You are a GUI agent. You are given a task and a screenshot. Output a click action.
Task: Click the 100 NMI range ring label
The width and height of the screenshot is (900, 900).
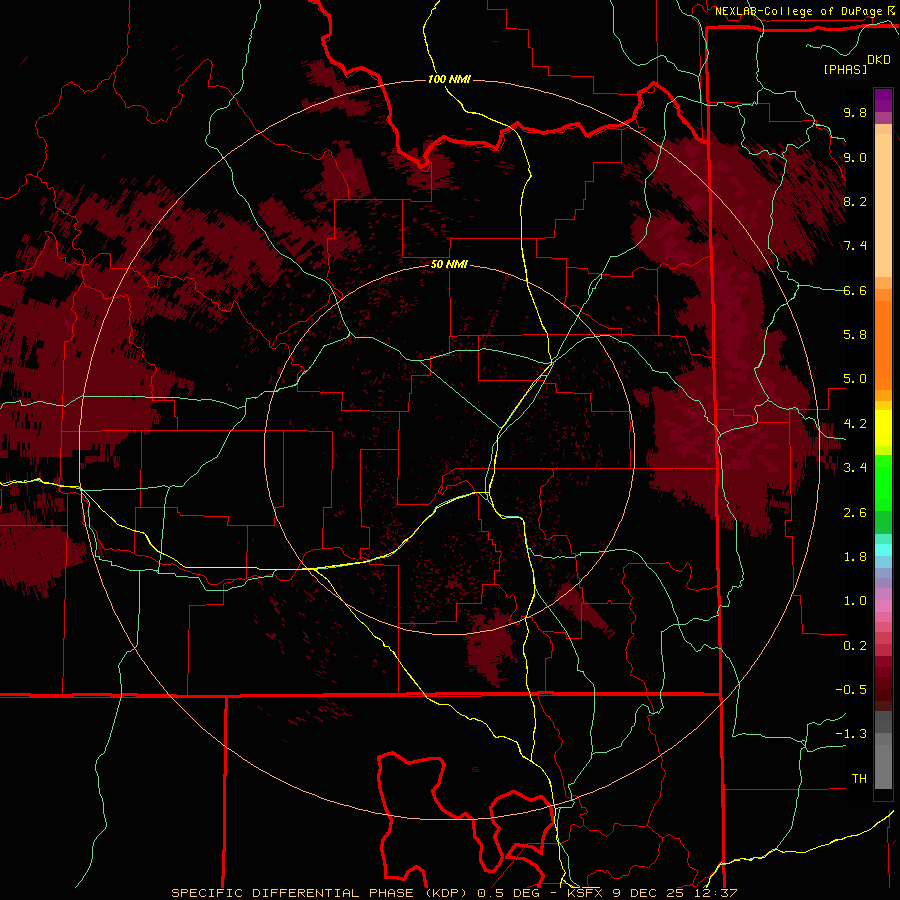[449, 79]
